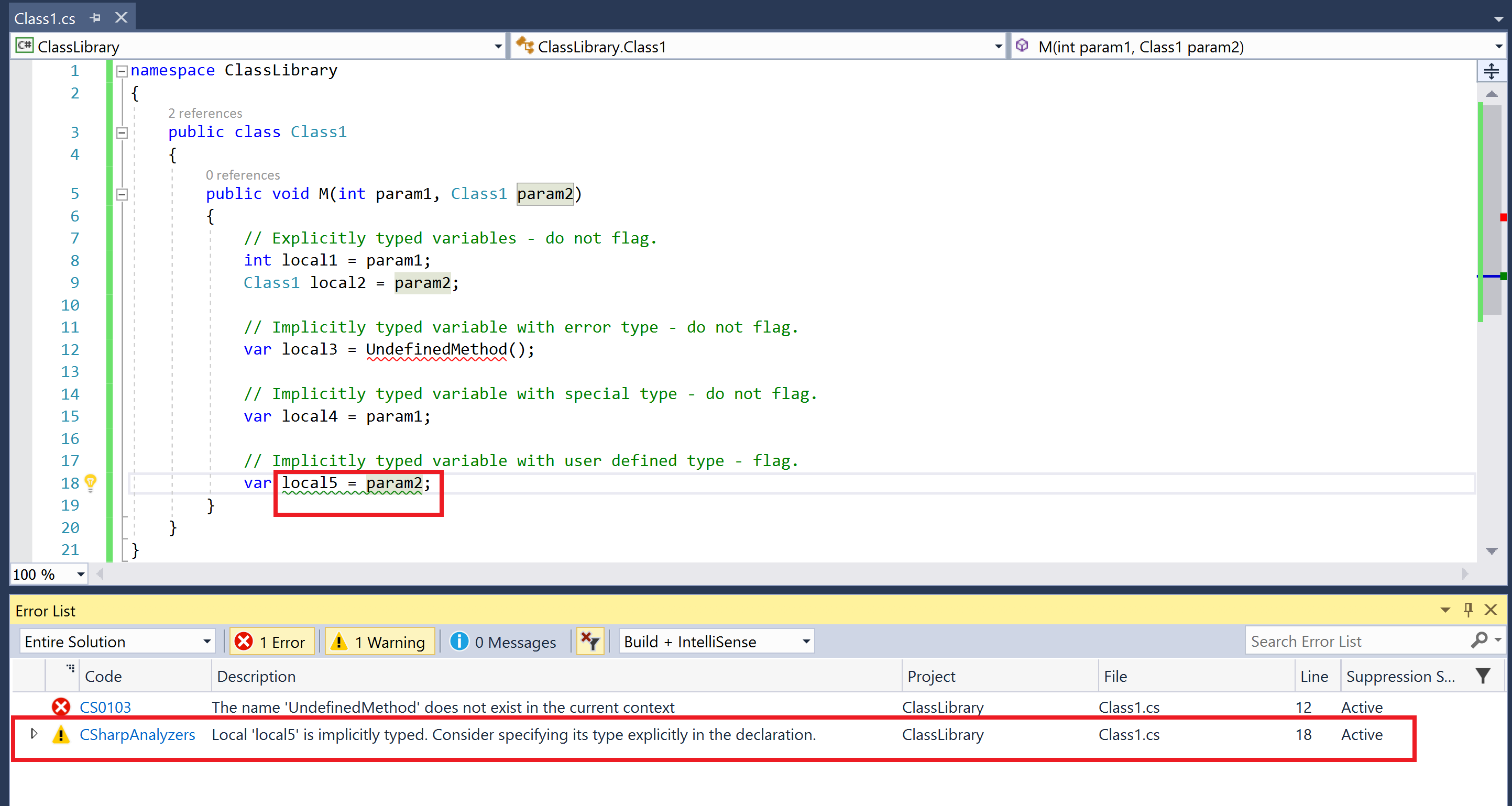
Task: Click the horizontal scroll left arrow
Action: pos(101,573)
